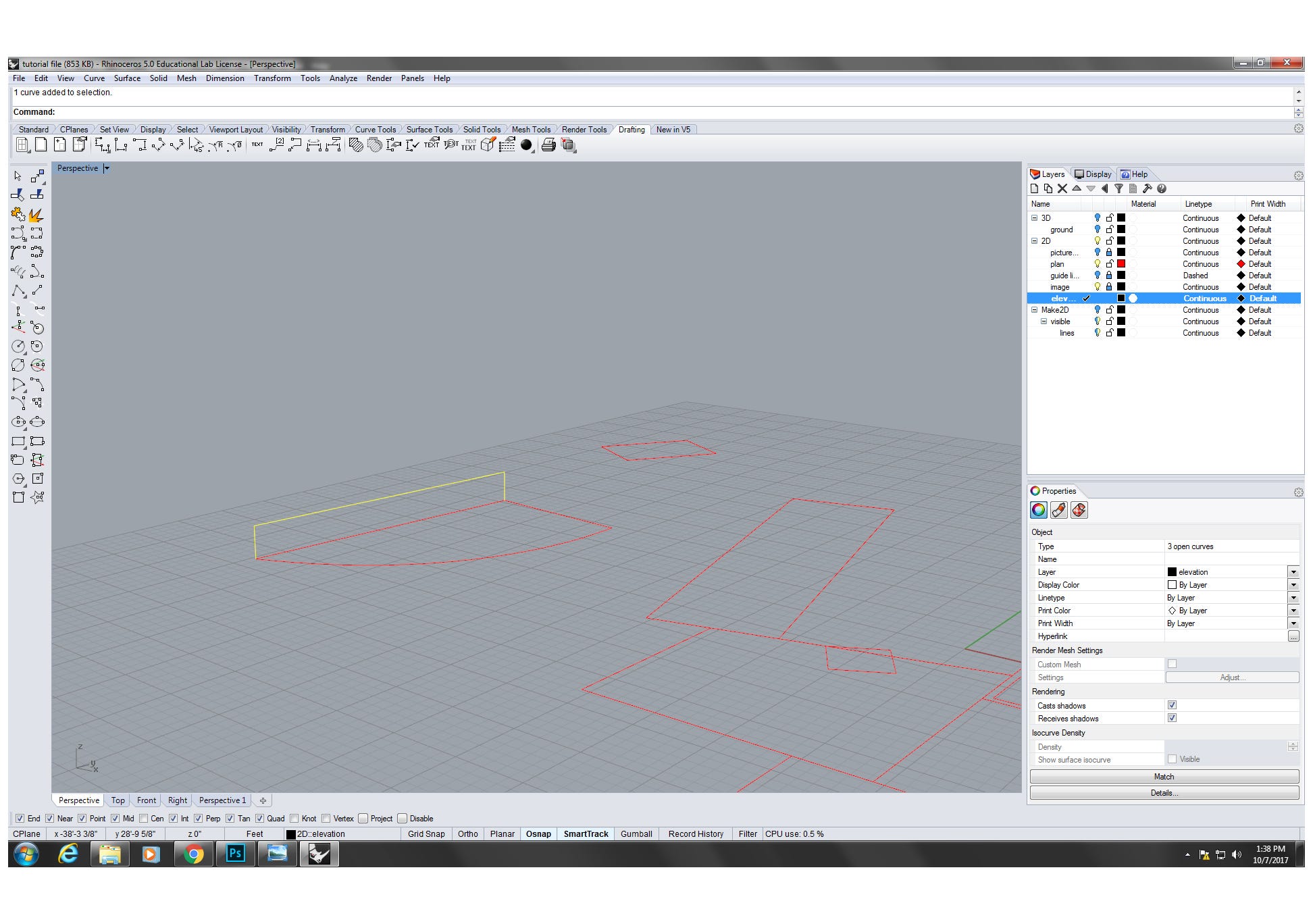Click the new layer icon in Layers panel
This screenshot has width=1313, height=924.
click(1034, 189)
